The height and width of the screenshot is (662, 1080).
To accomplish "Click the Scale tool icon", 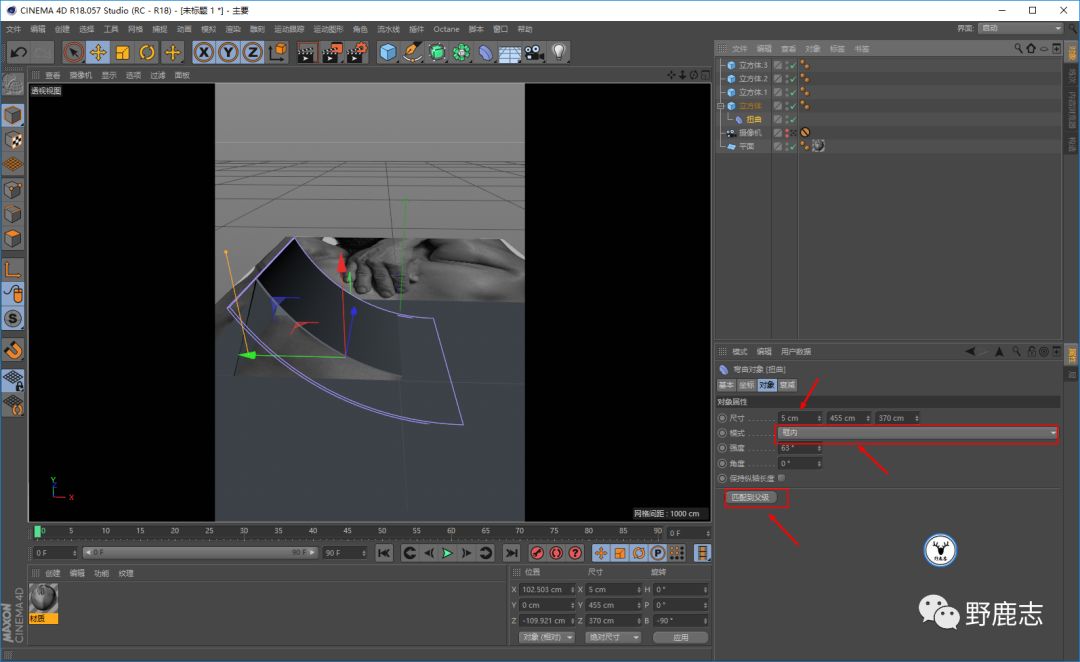I will [x=123, y=52].
